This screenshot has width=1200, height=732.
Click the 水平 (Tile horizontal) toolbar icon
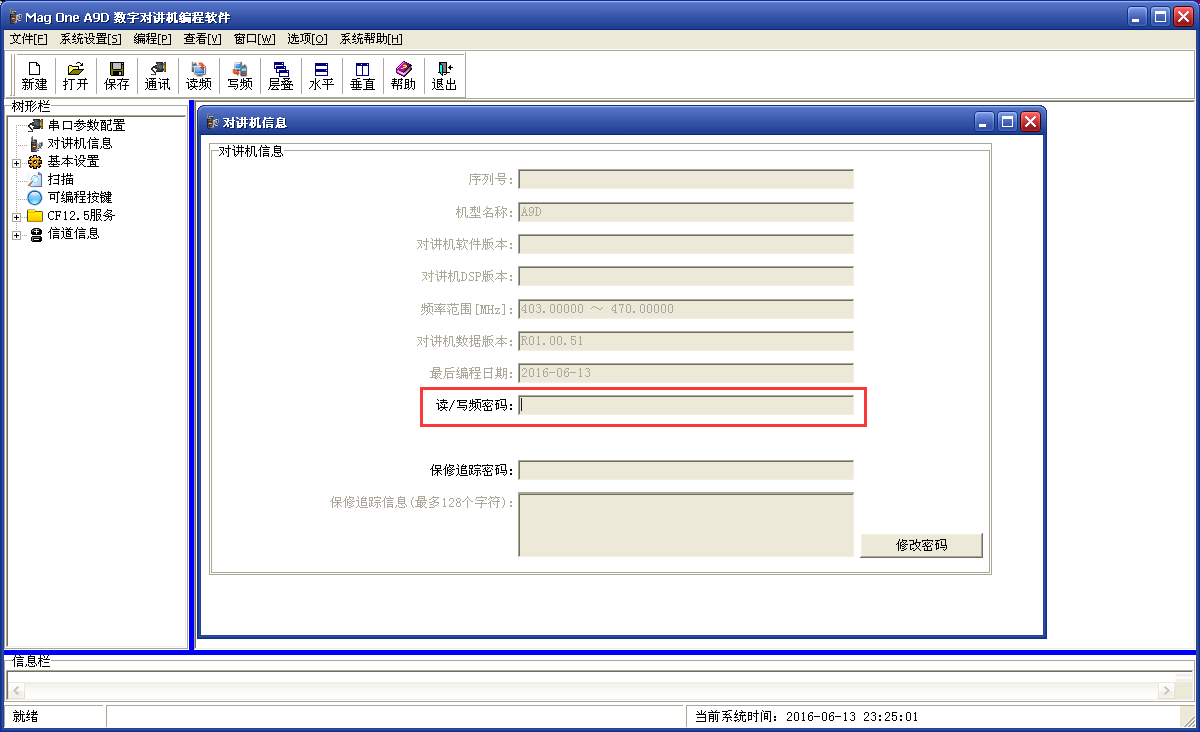point(321,68)
